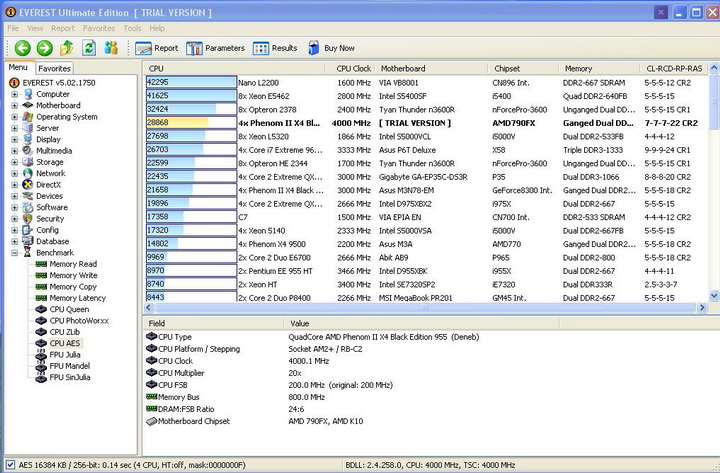Viewport: 720px width, 473px height.
Task: Click the Up level arrow icon
Action: (67, 48)
